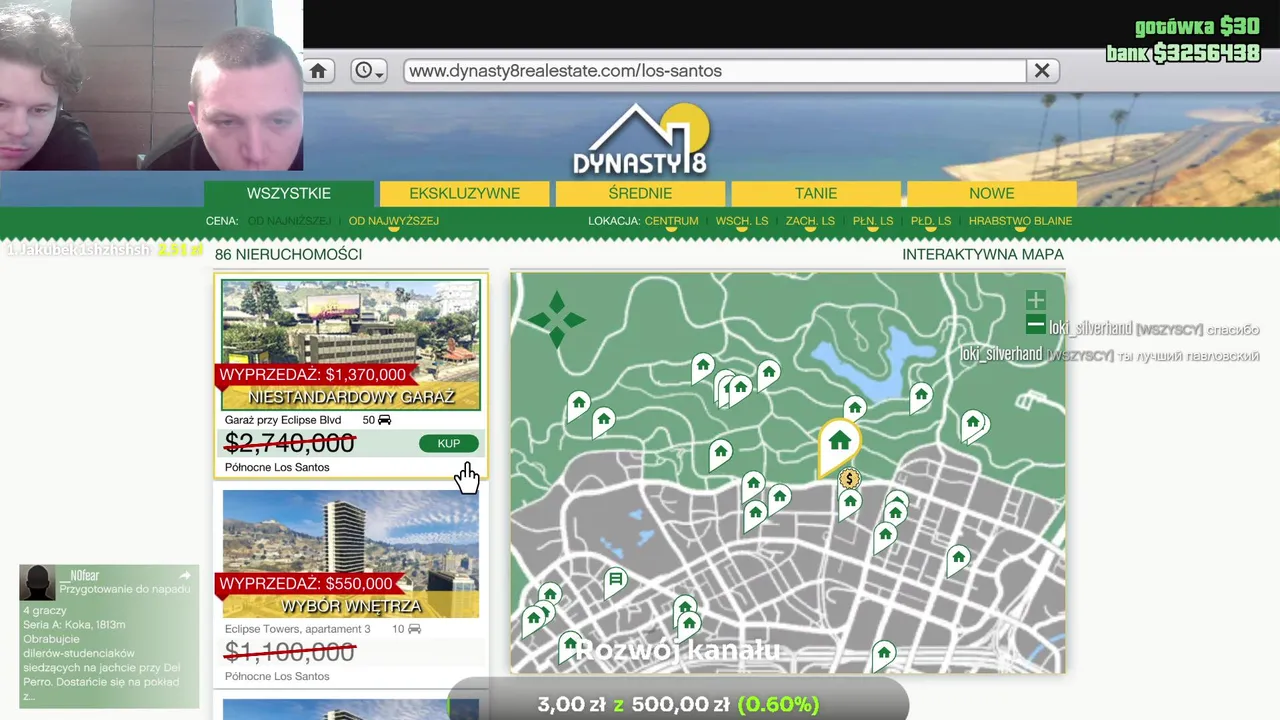Click the car capacity icon next to 10
Image resolution: width=1280 pixels, height=720 pixels.
tap(414, 629)
